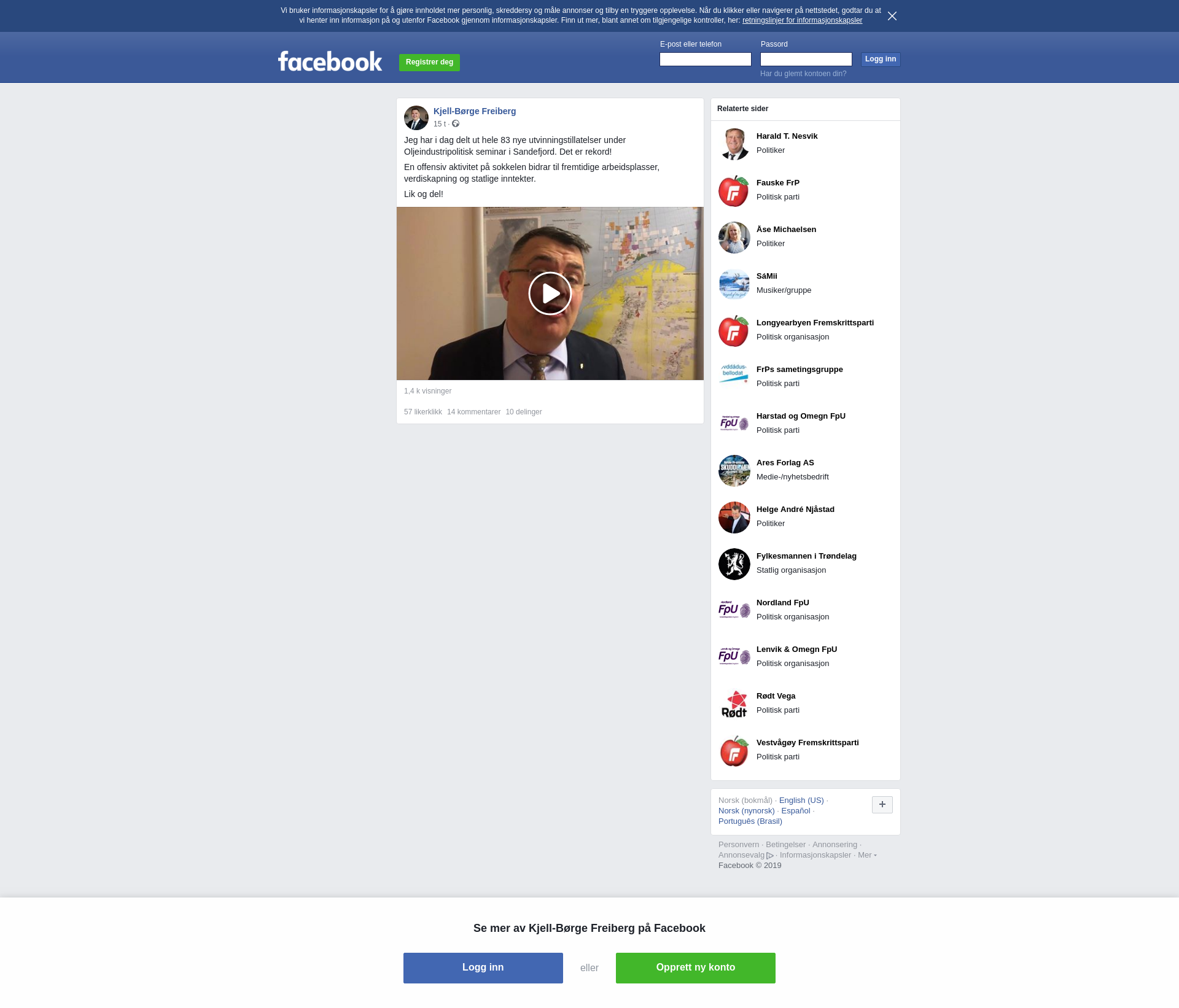Open Longyearbyen Fremskrittsparti page name
Image resolution: width=1179 pixels, height=1008 pixels.
pos(815,323)
